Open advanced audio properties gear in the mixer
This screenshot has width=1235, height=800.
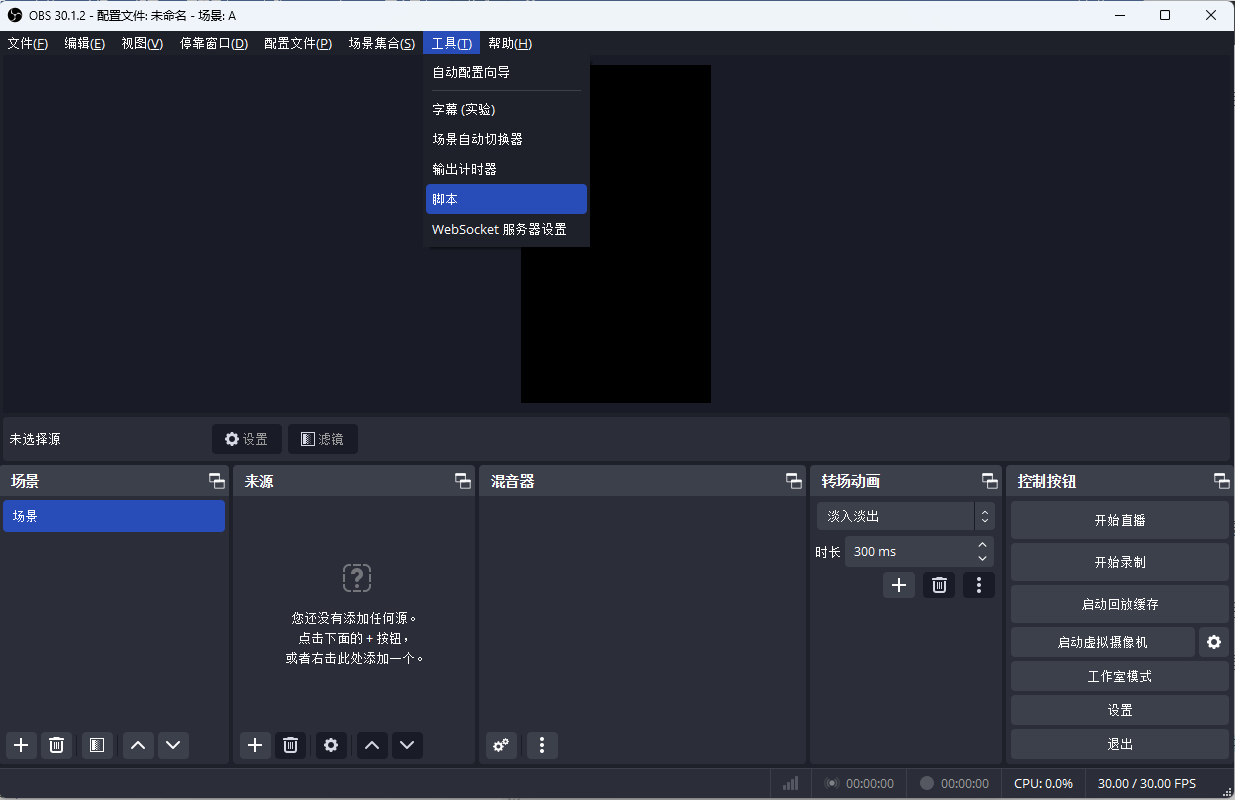click(501, 745)
